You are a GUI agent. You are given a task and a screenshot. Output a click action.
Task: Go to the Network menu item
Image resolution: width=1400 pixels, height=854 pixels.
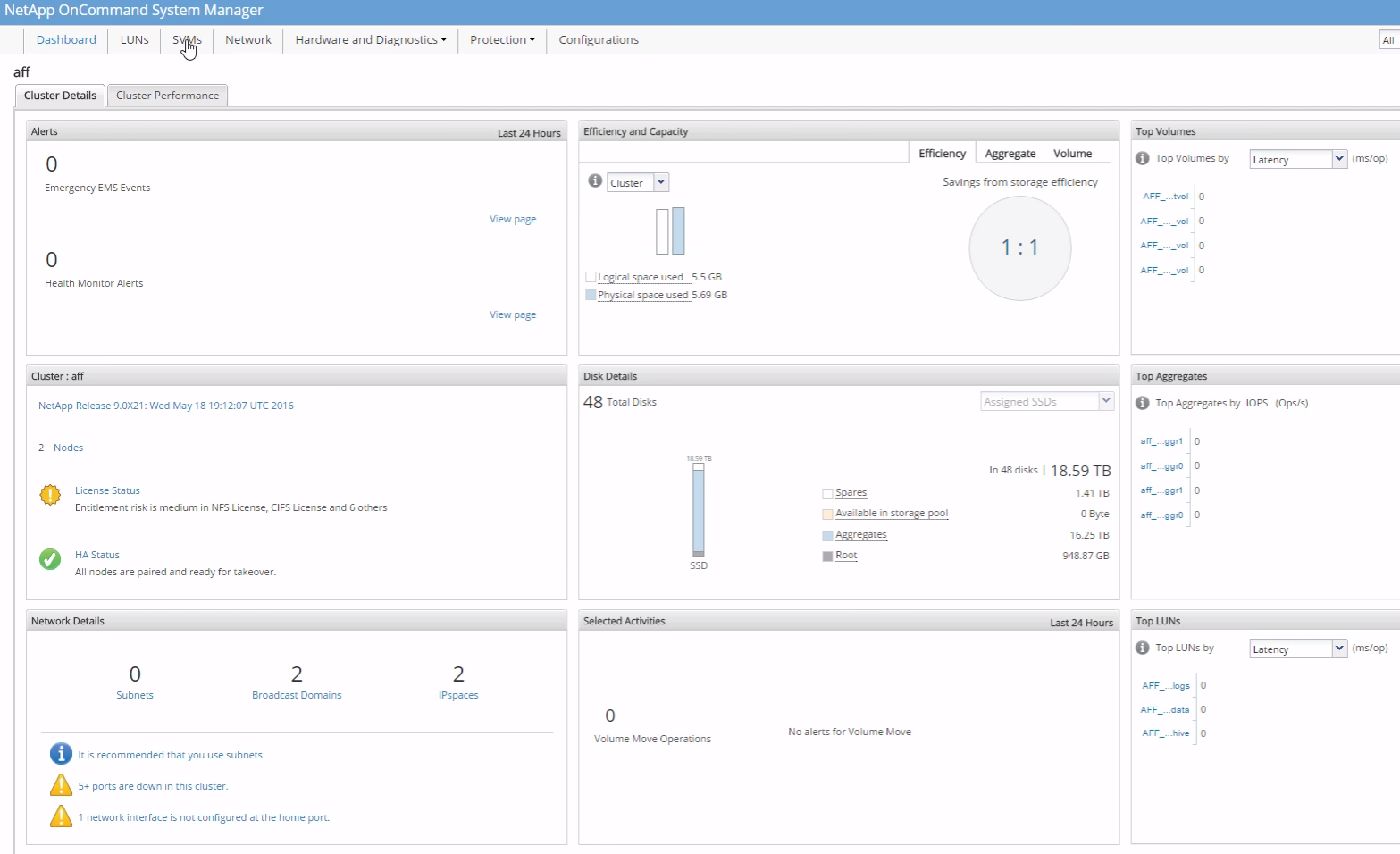tap(248, 40)
